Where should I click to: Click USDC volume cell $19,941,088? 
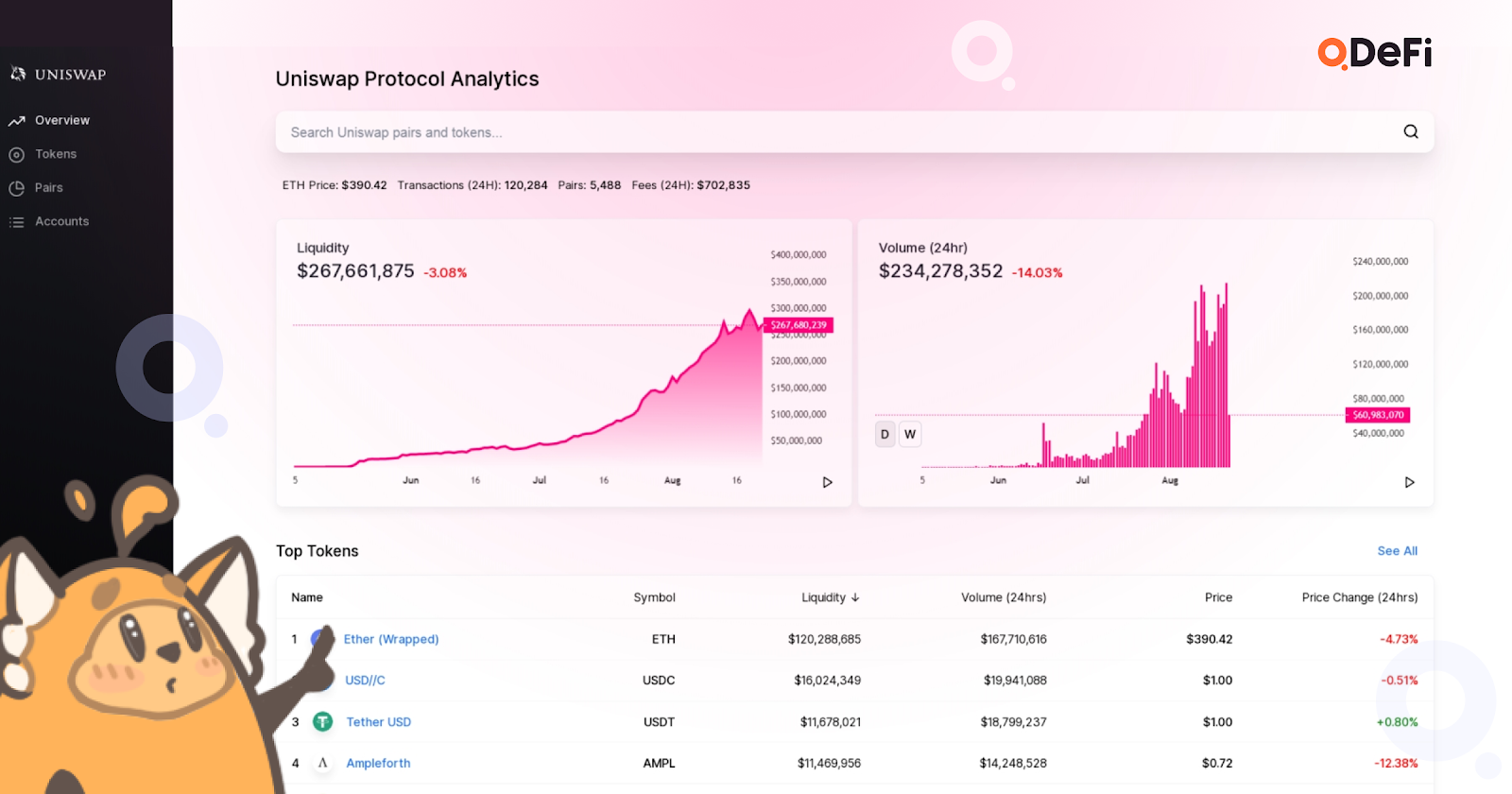[x=1015, y=680]
